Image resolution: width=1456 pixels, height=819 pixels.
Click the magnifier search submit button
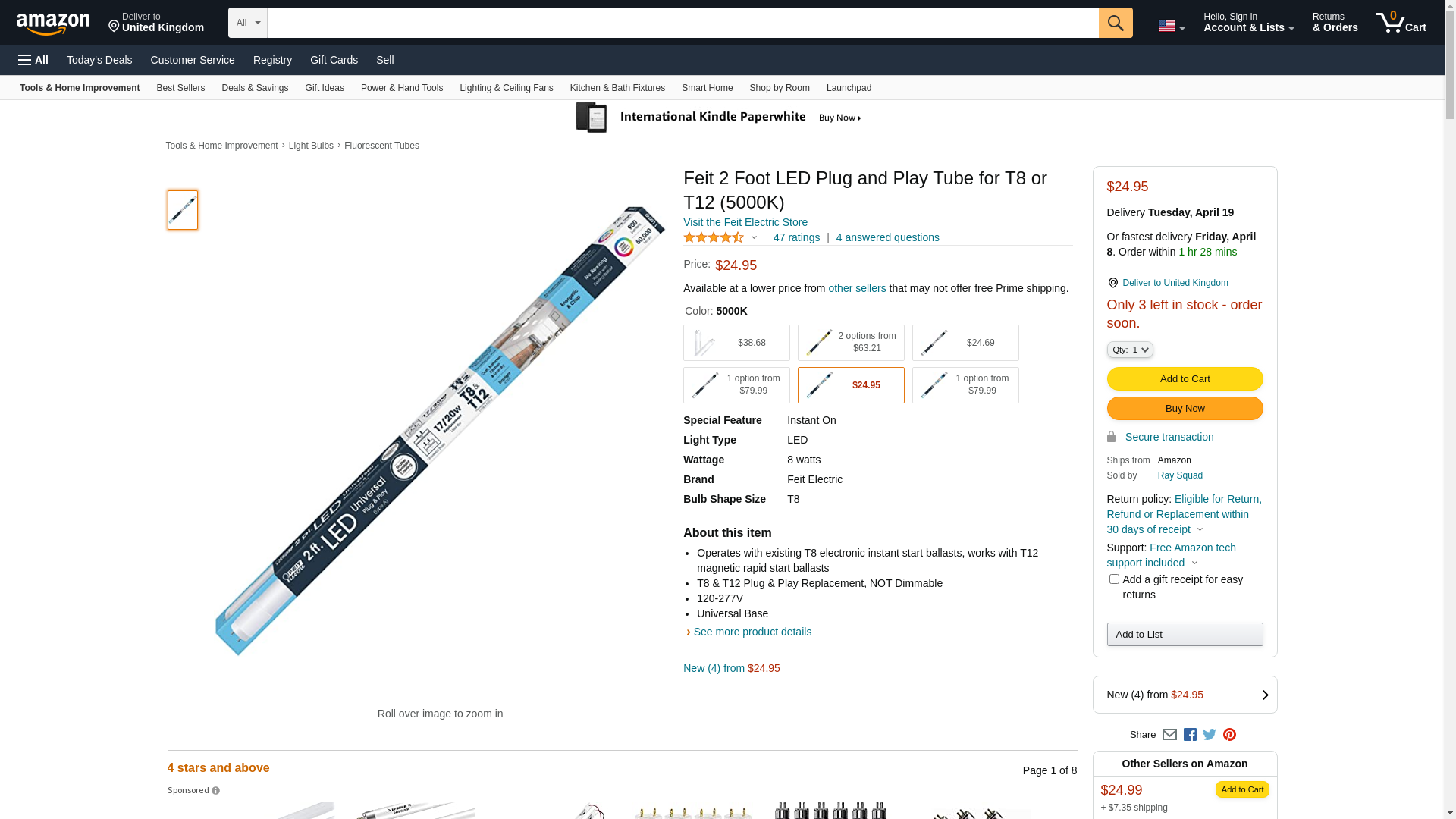click(x=1116, y=23)
